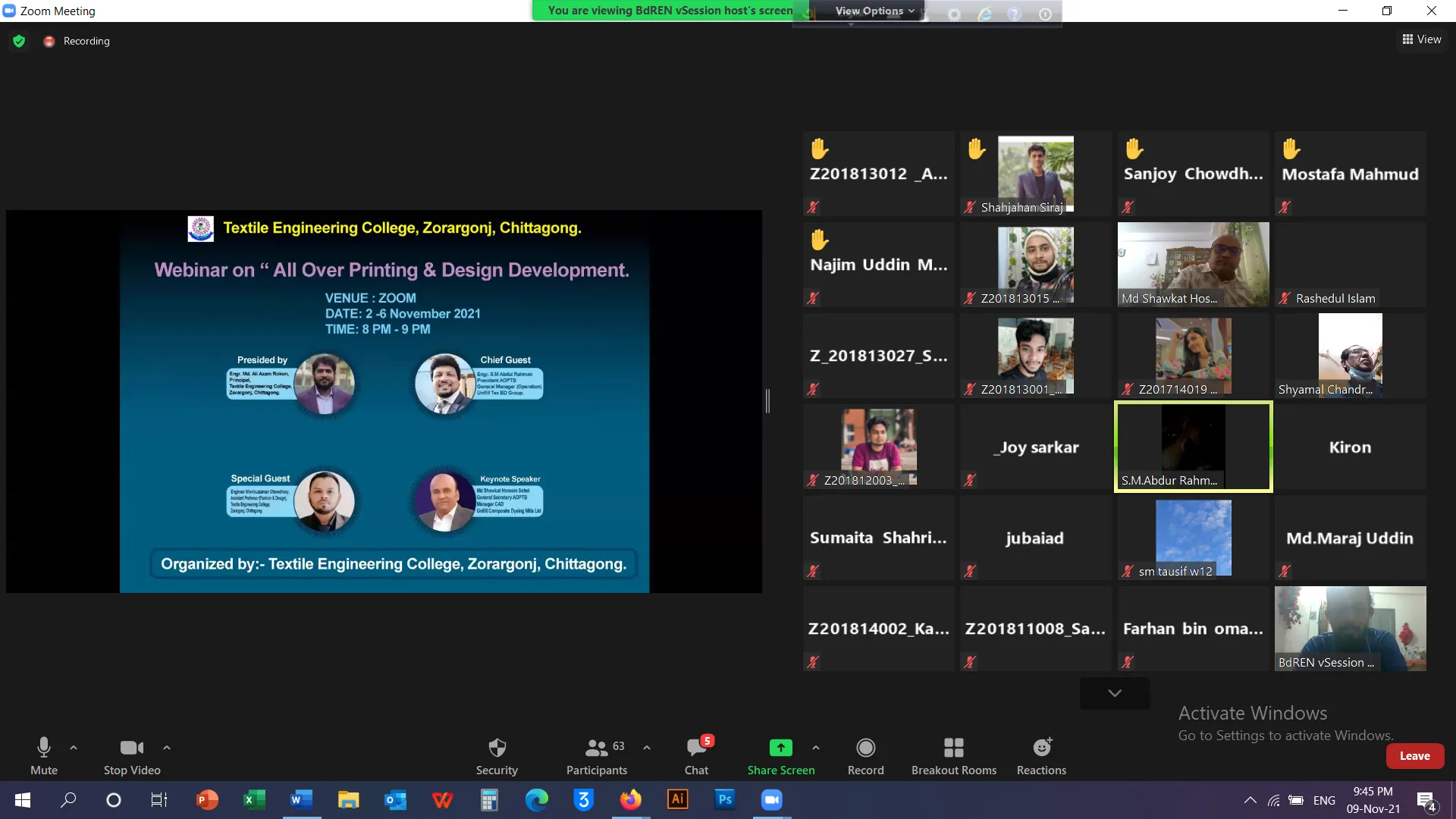Toggle Stop Video camera control
Screen dimensions: 1456x819
click(x=132, y=755)
